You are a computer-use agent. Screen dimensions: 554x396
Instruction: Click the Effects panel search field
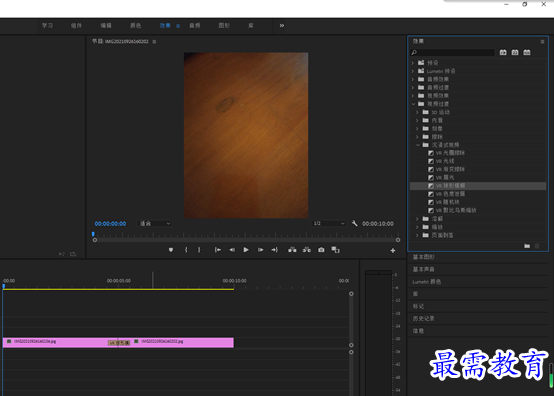[x=452, y=52]
